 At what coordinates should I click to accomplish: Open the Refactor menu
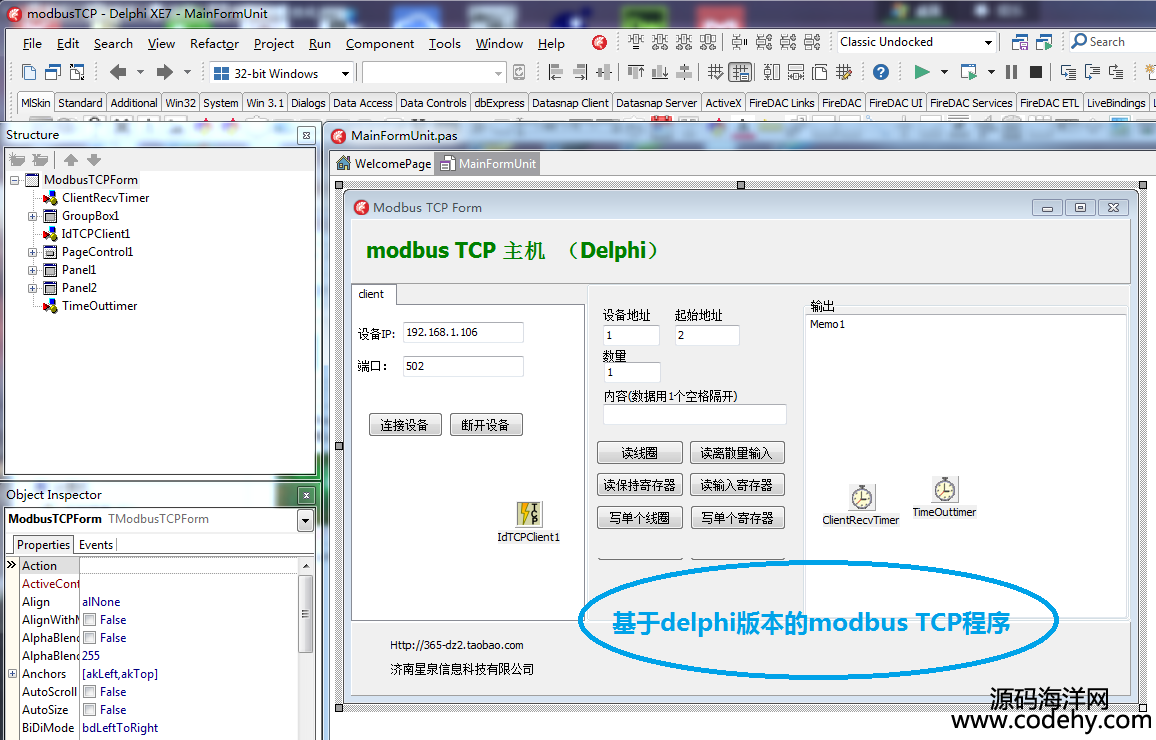tap(214, 43)
